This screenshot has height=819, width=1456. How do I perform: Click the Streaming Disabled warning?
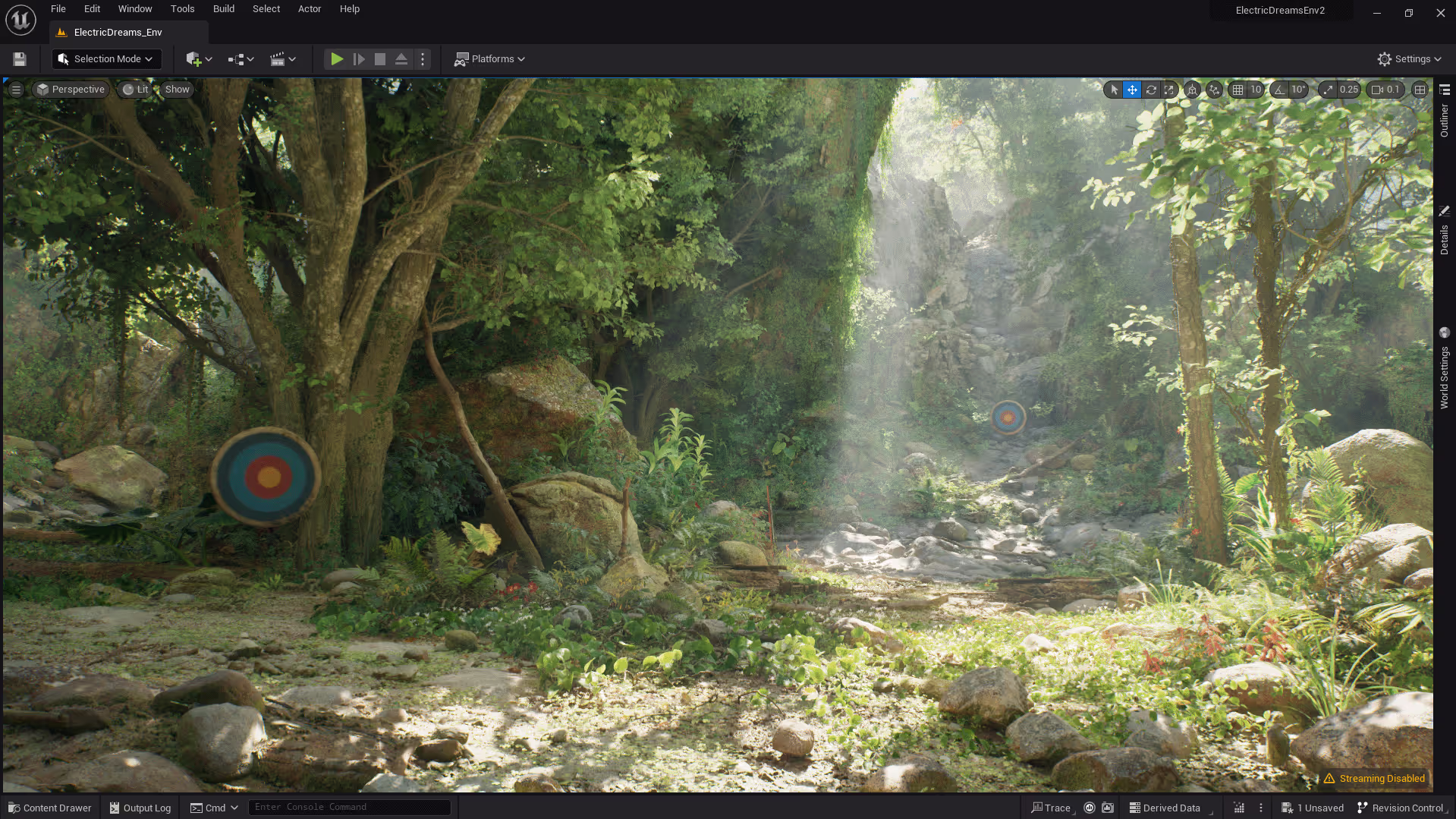click(x=1374, y=779)
